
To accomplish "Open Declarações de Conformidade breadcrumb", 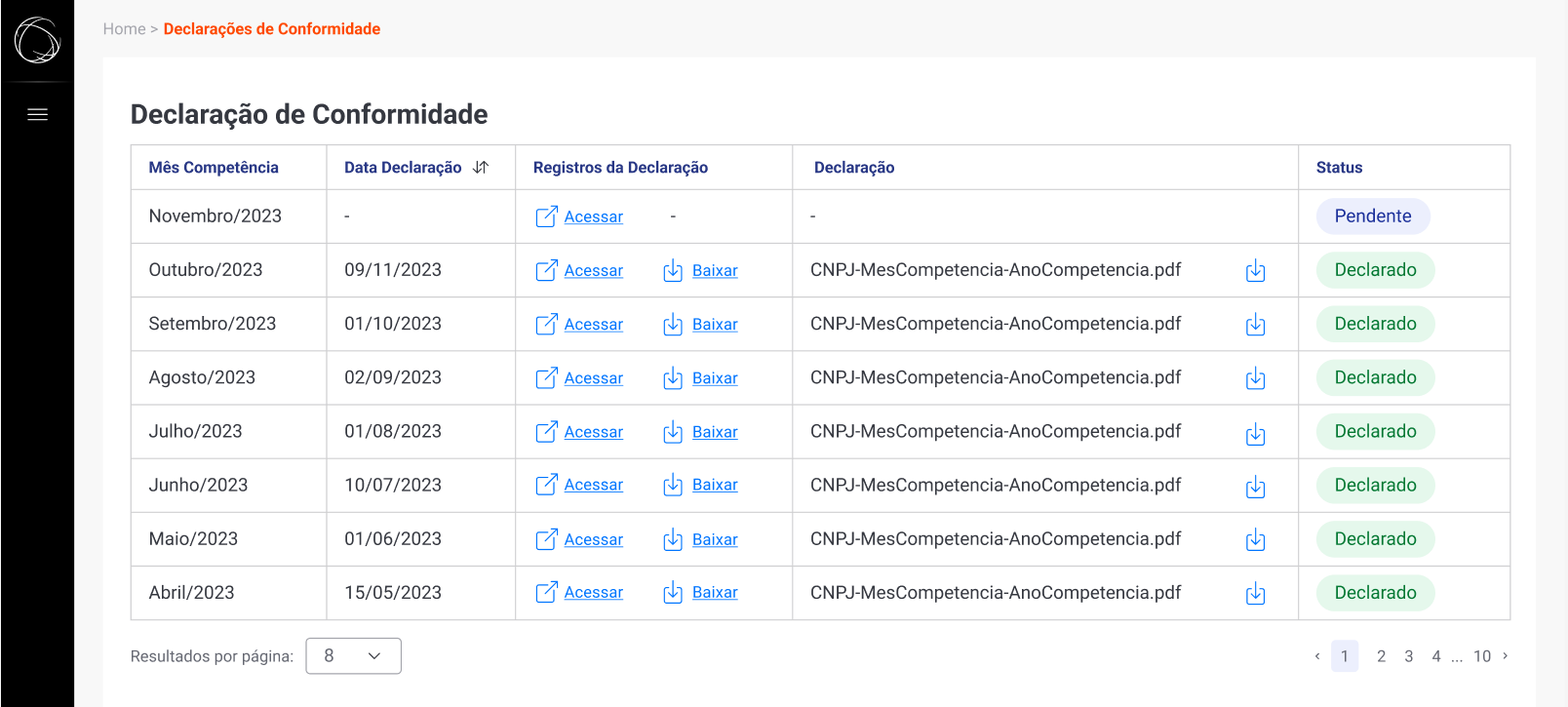I will (x=272, y=29).
